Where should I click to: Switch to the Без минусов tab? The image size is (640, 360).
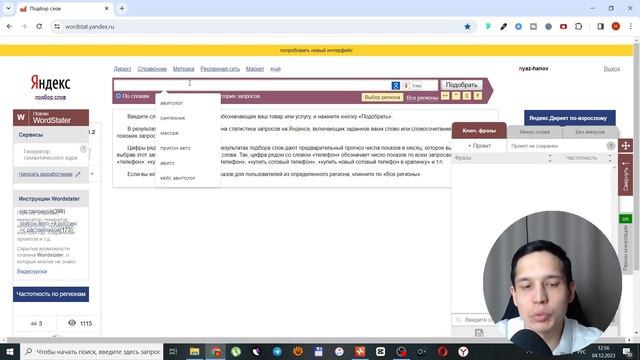590,132
